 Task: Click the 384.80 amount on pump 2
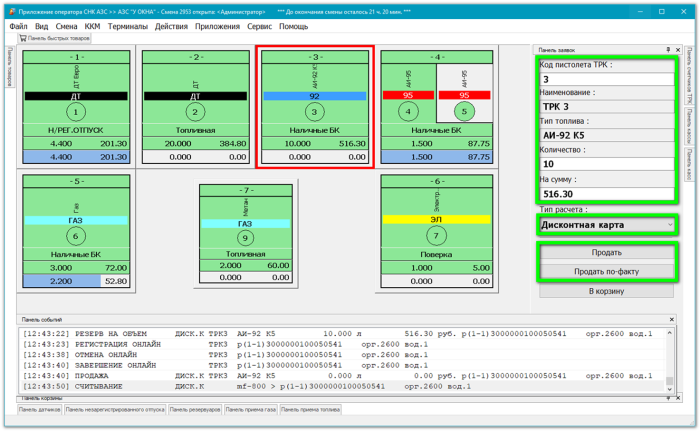pos(233,144)
